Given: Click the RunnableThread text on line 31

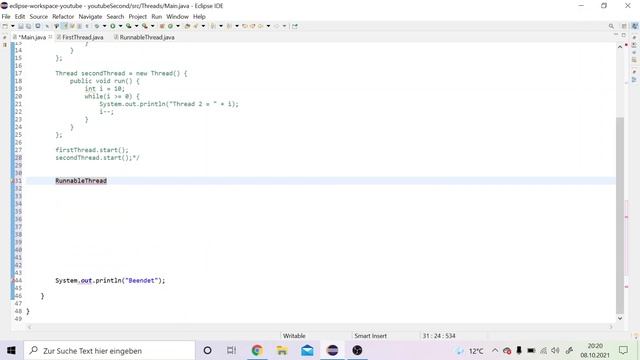Looking at the screenshot, I should (81, 181).
